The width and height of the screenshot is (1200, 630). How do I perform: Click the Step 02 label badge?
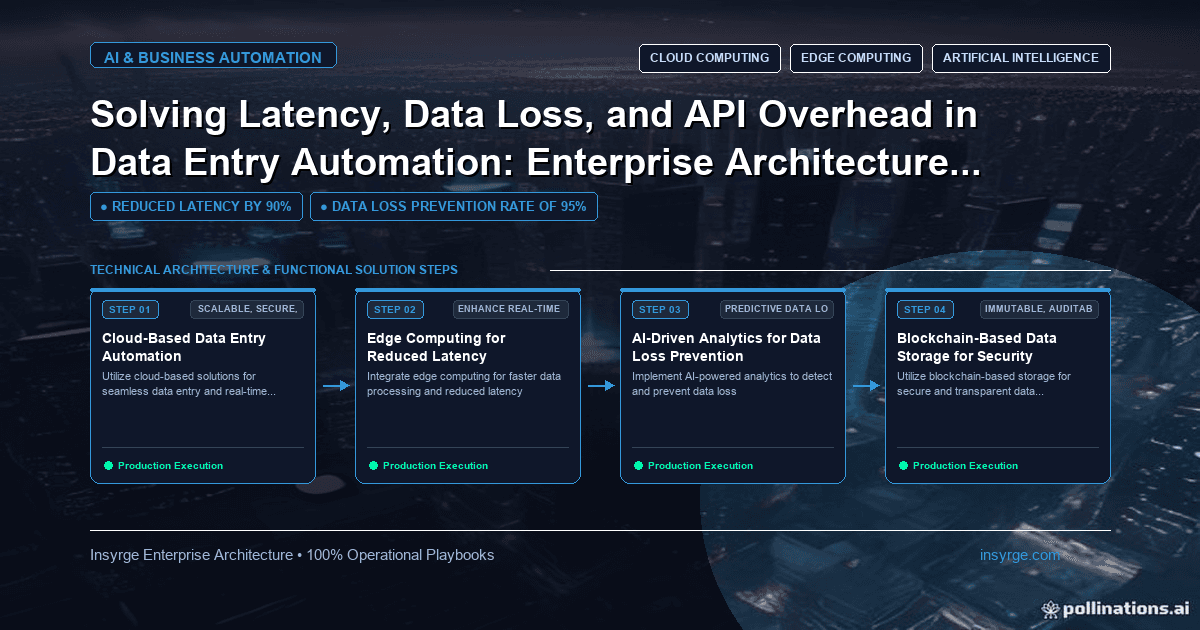(395, 309)
